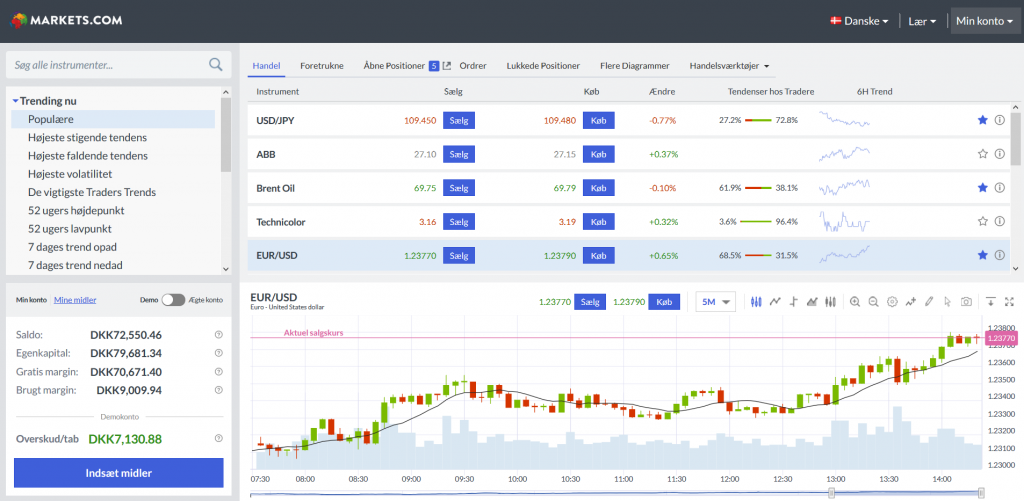Screen dimensions: 1024x501
Task: Click Indsæt midler button
Action: click(119, 473)
